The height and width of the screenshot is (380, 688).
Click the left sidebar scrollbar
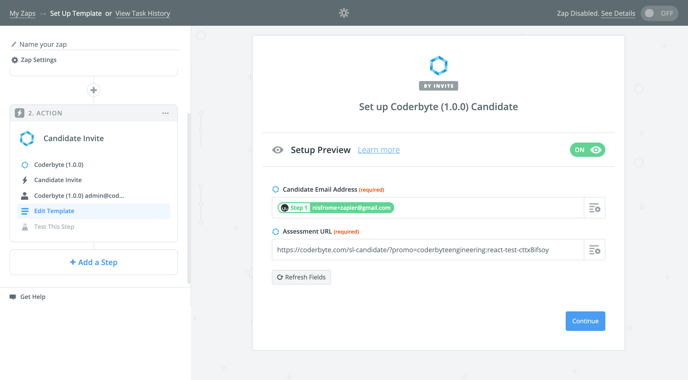[189, 198]
